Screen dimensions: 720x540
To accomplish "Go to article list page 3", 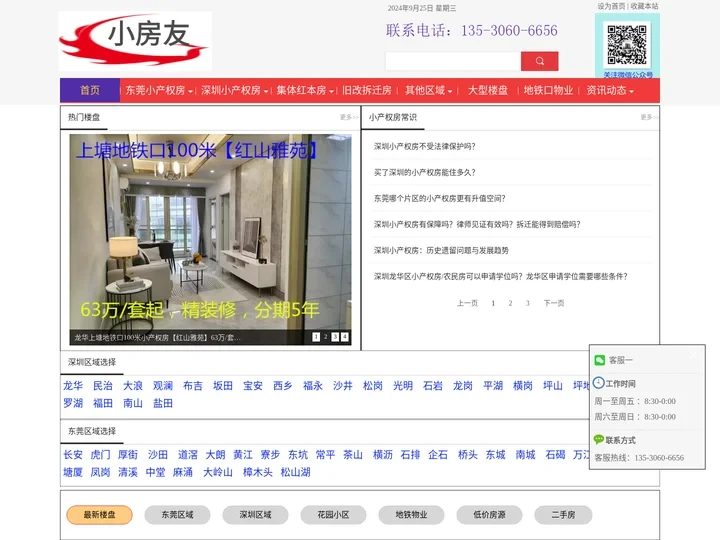I will (528, 303).
